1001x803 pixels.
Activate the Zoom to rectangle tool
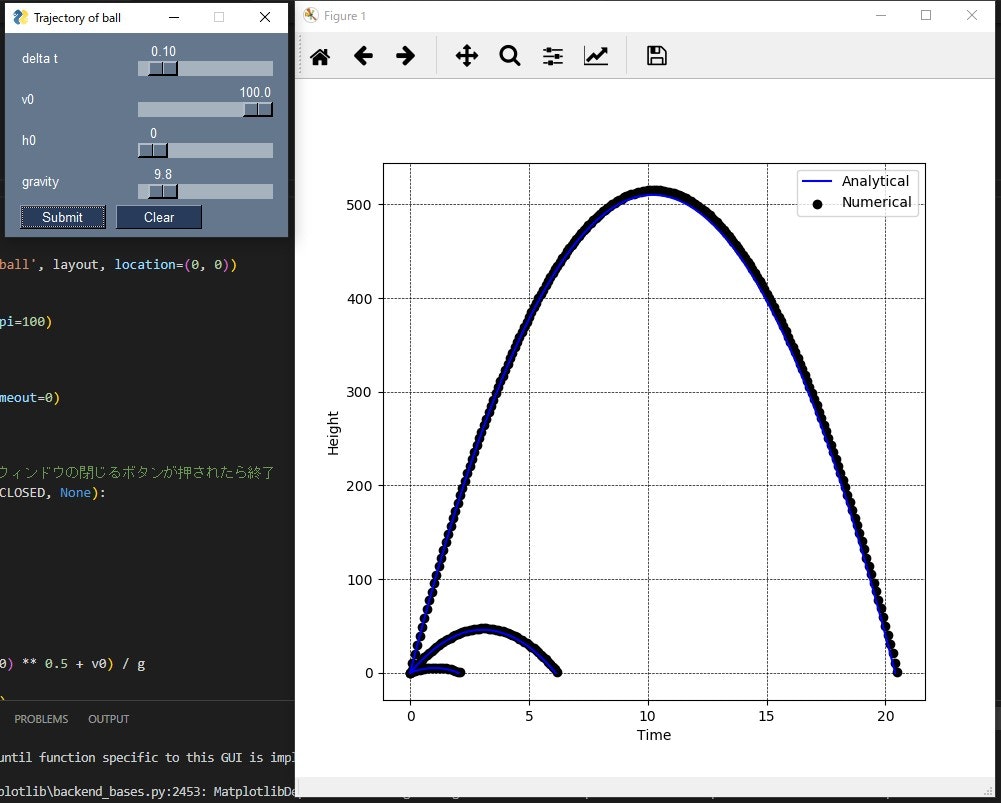(x=509, y=56)
